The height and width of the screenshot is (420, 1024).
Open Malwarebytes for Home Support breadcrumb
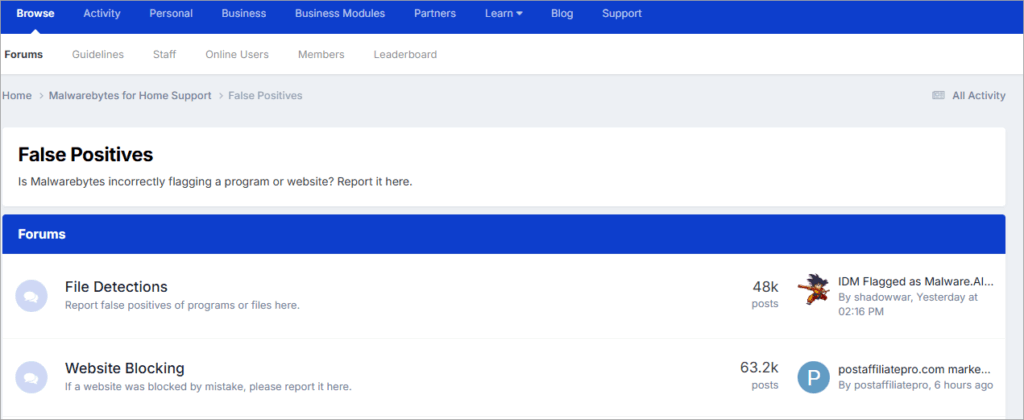130,95
